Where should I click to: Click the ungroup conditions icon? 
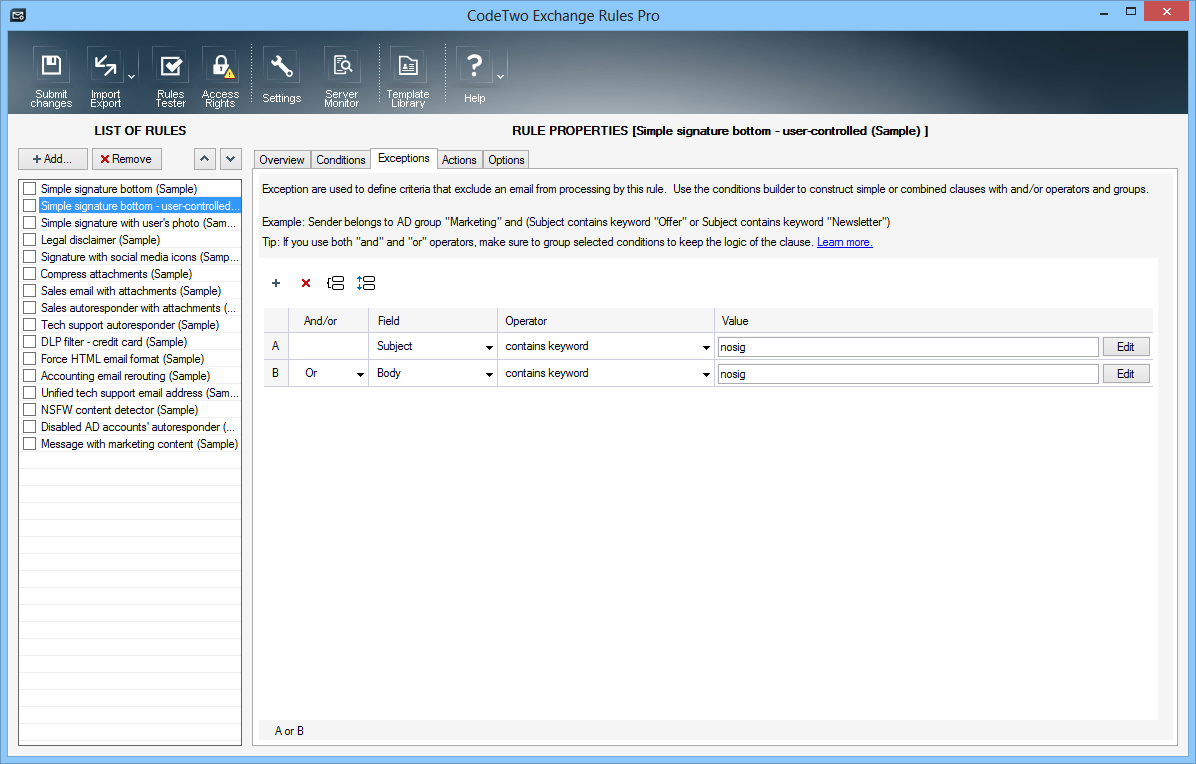click(x=366, y=283)
